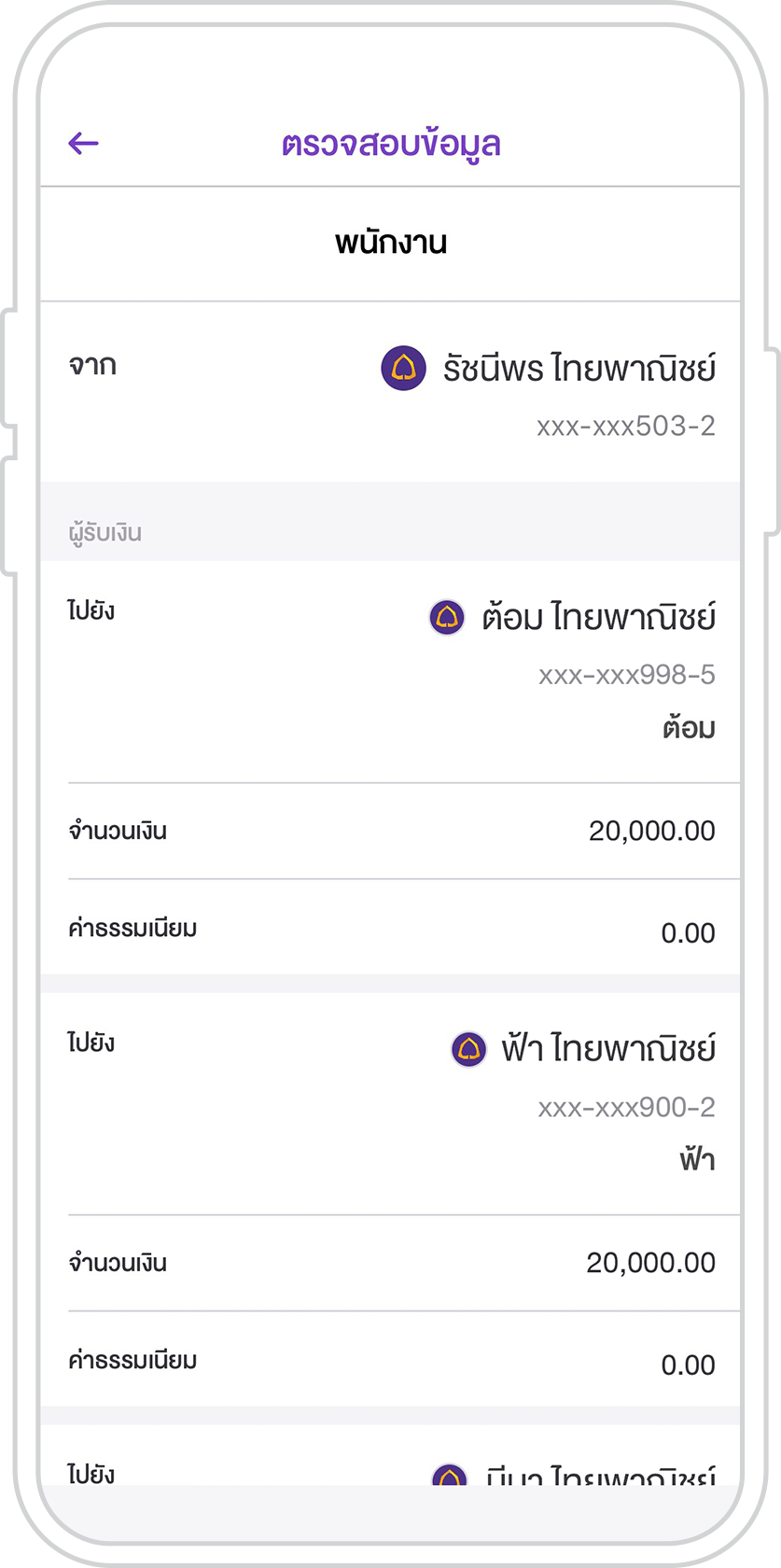This screenshot has height=1568, width=781.
Task: Click the bold ฟ้า nickname label
Action: coord(696,1160)
